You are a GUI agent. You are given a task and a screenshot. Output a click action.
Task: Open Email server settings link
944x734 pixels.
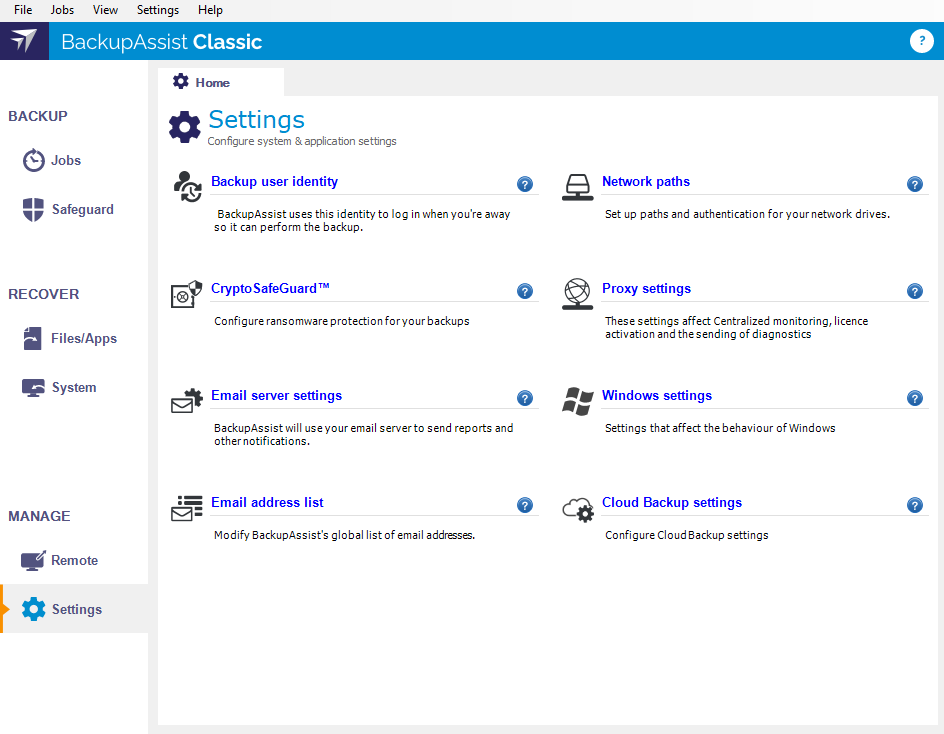276,396
